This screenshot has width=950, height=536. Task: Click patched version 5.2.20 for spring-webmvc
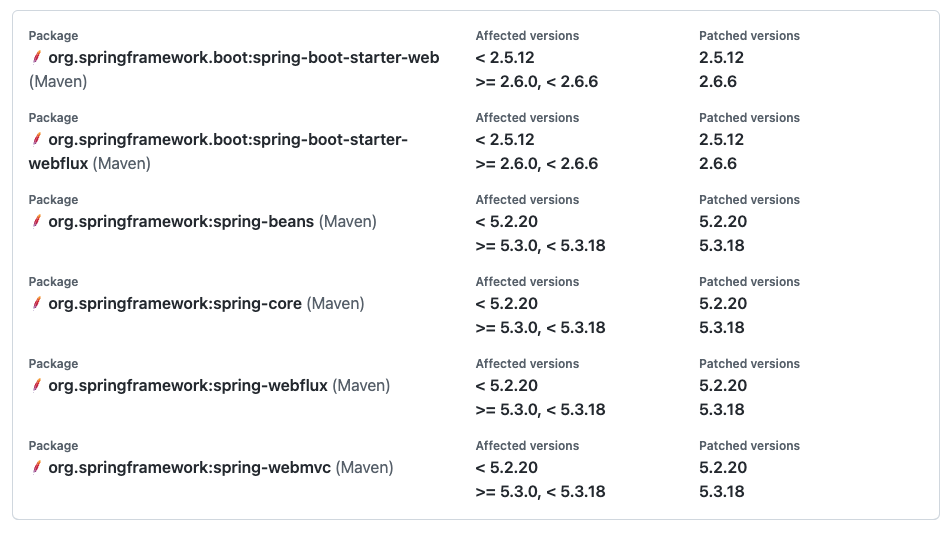click(723, 468)
